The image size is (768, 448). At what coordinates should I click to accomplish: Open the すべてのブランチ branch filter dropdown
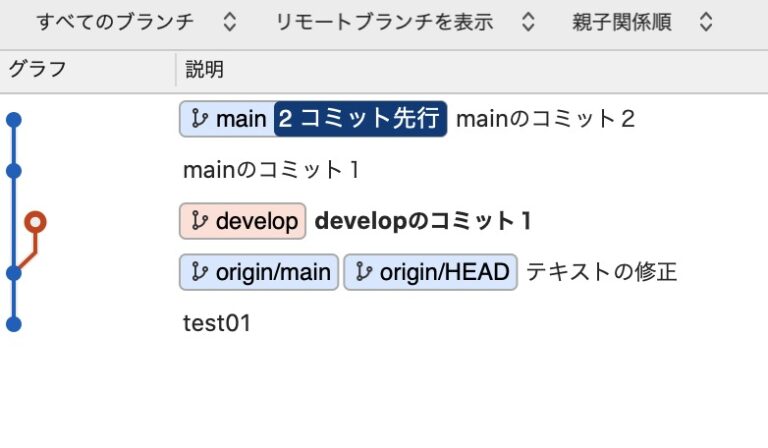tap(136, 22)
